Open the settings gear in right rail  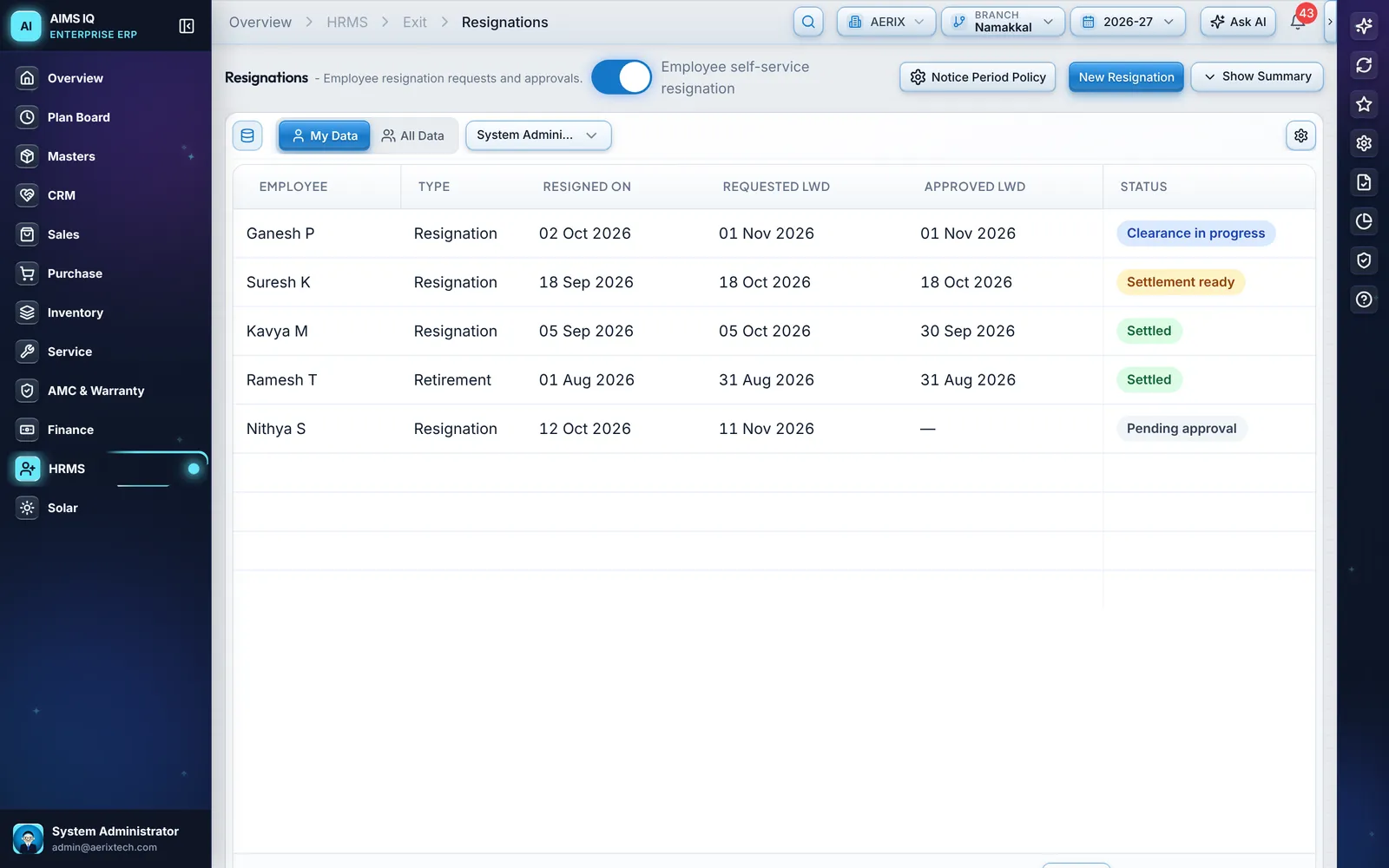[x=1364, y=143]
